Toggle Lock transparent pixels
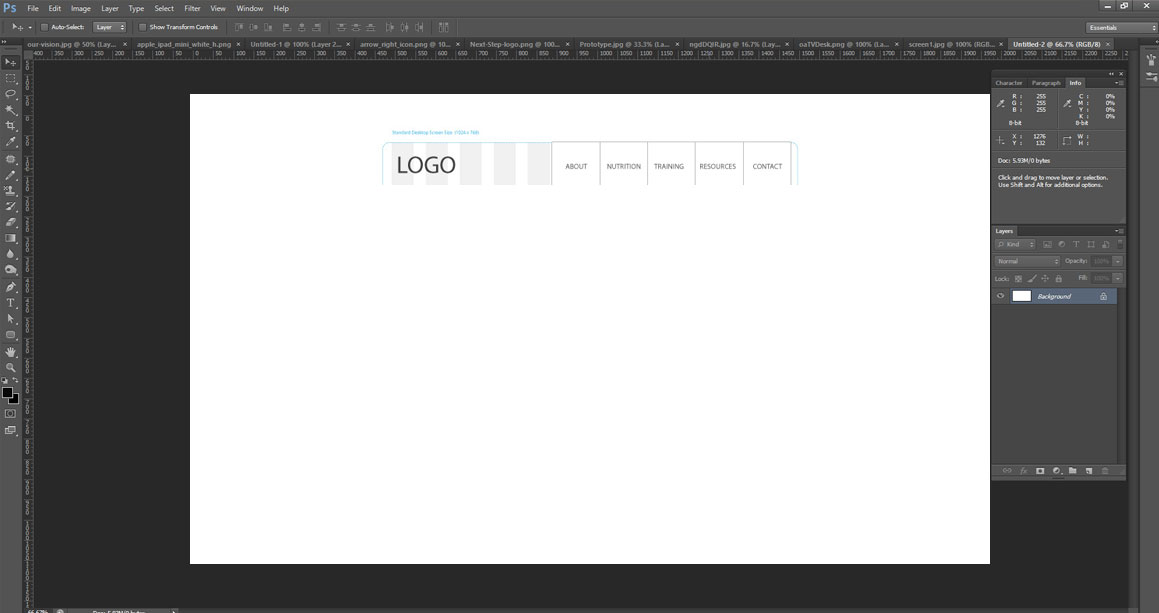 (1019, 279)
